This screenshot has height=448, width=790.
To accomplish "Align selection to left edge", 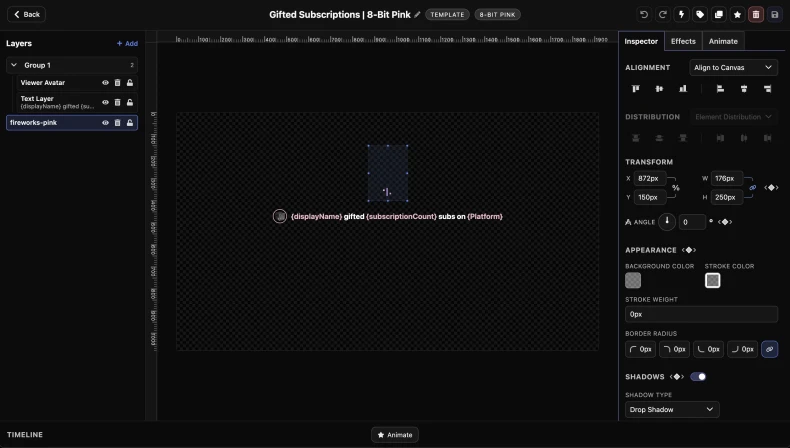I will (x=720, y=89).
